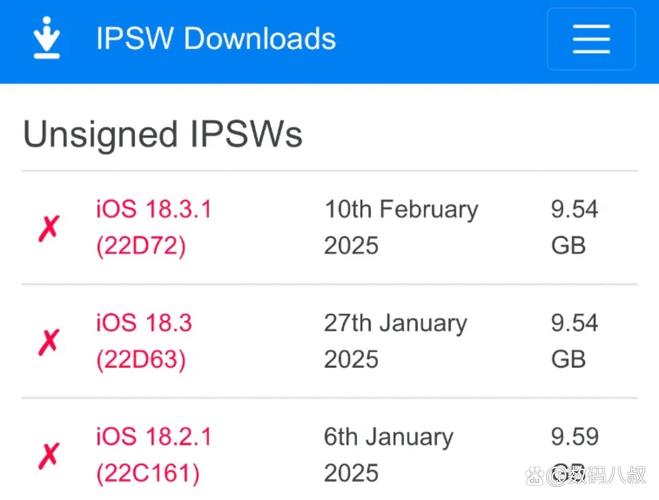Open the iOS 18.3 (22D63) link
The height and width of the screenshot is (500, 659).
coord(144,324)
